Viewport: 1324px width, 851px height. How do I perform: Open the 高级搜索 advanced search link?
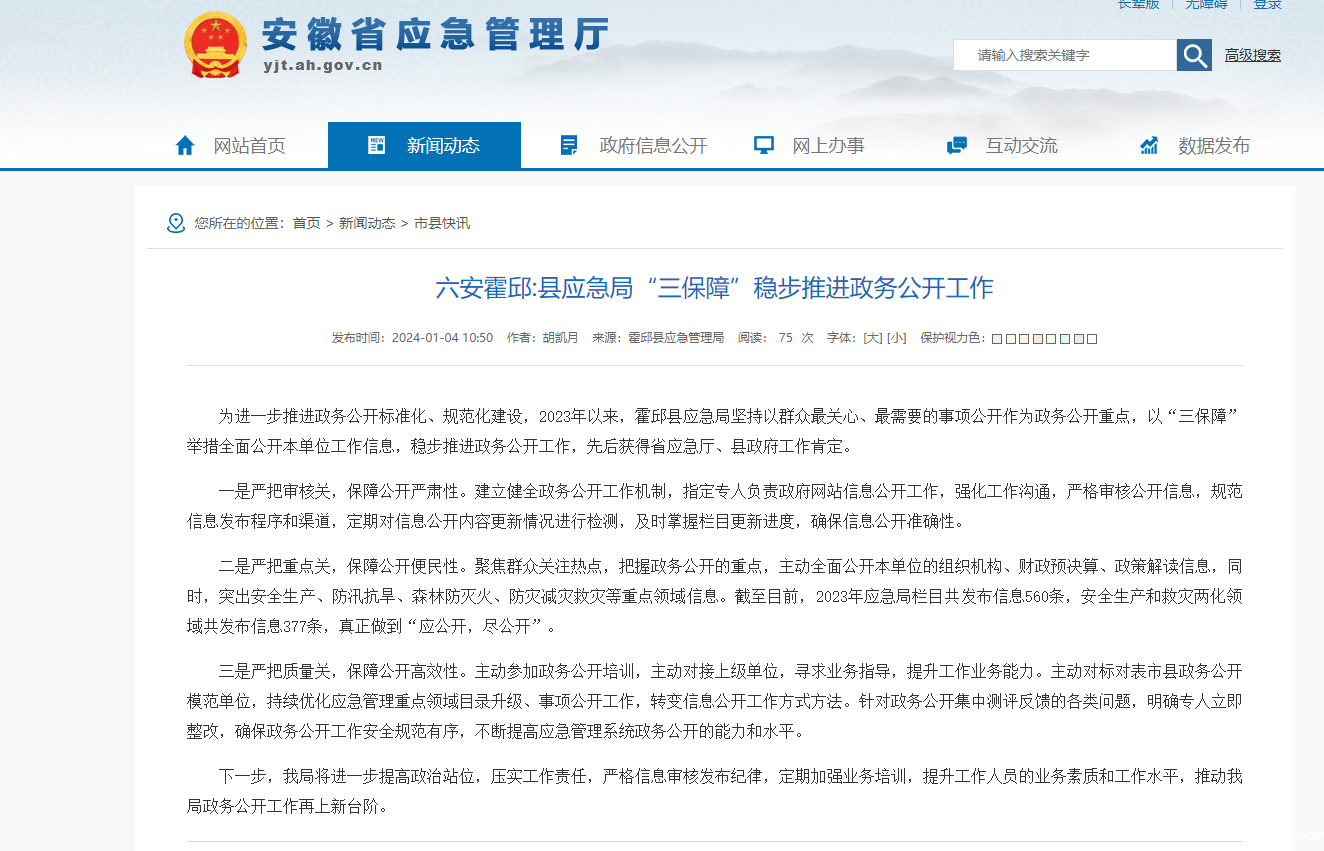1252,55
